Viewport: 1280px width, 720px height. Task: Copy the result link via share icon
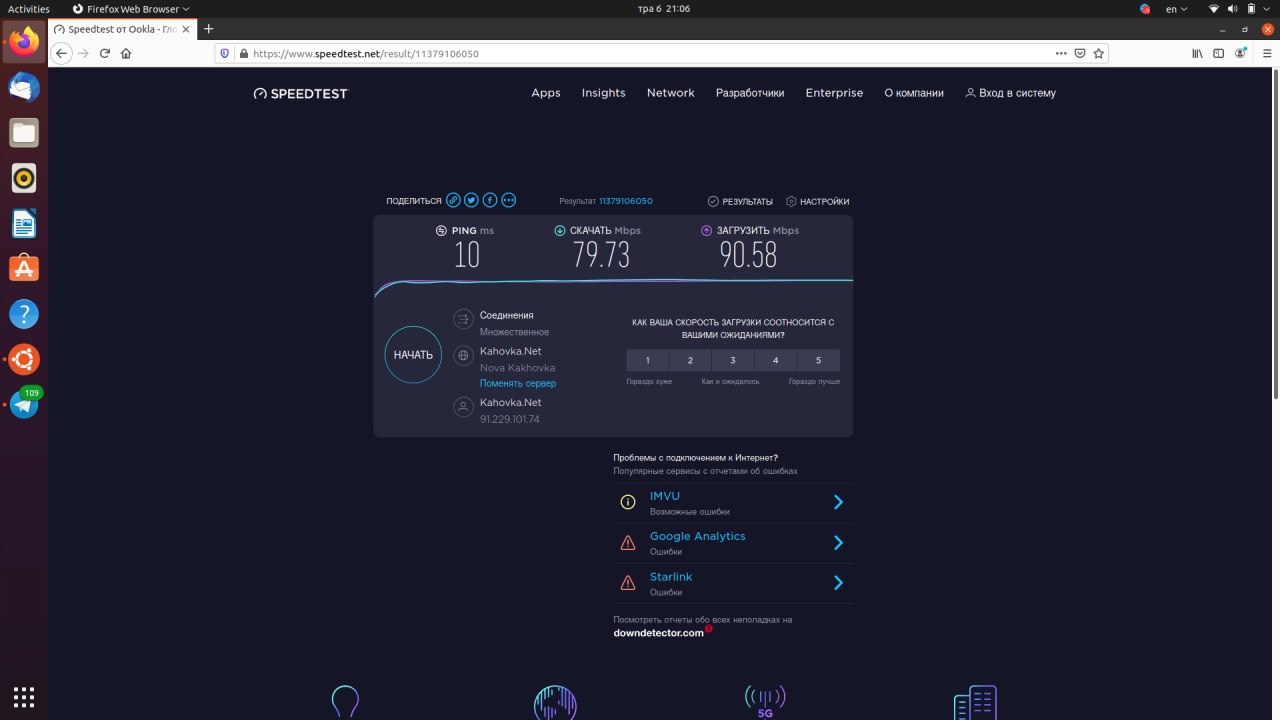[453, 200]
